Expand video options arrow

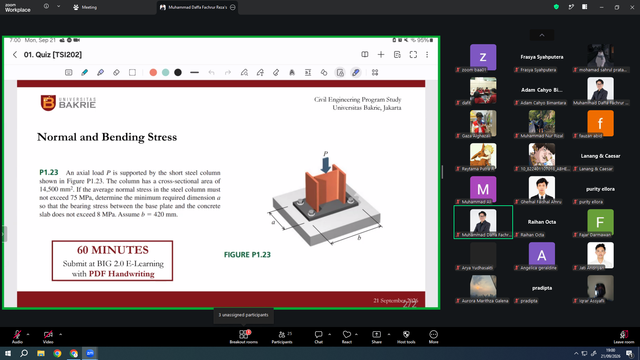click(x=60, y=334)
